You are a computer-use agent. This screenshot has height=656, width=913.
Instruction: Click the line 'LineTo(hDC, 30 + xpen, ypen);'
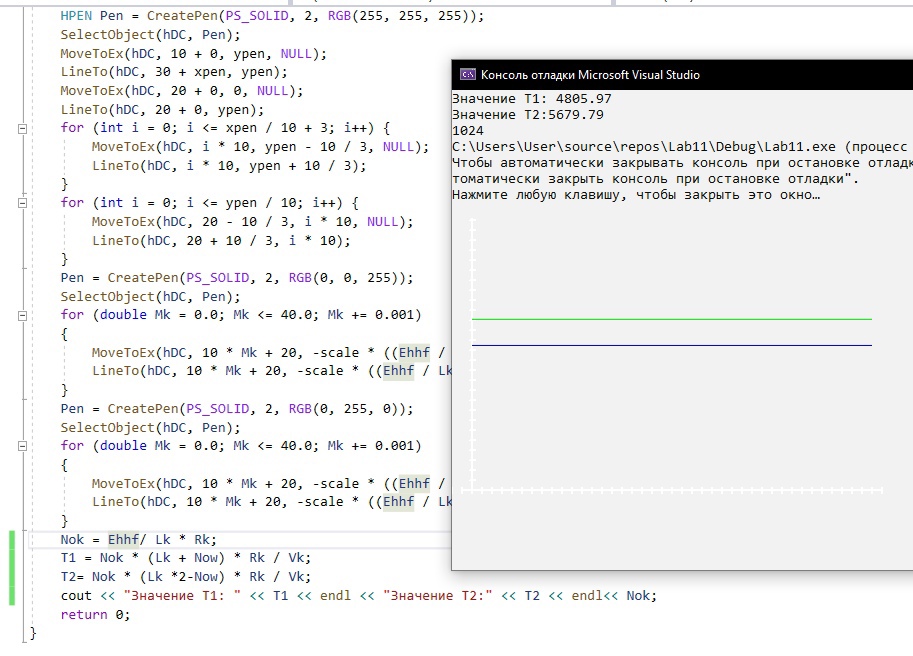point(174,72)
